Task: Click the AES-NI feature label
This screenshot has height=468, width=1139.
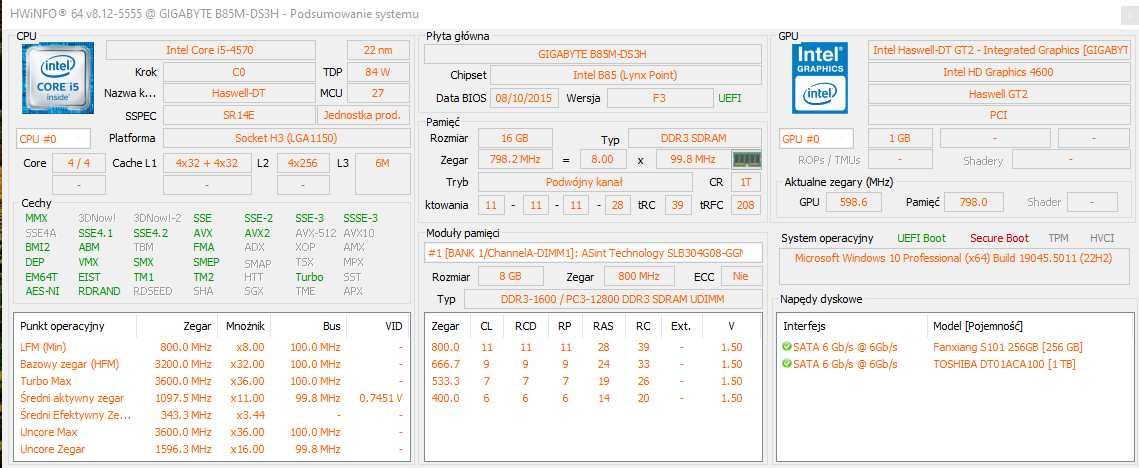Action: (x=42, y=291)
